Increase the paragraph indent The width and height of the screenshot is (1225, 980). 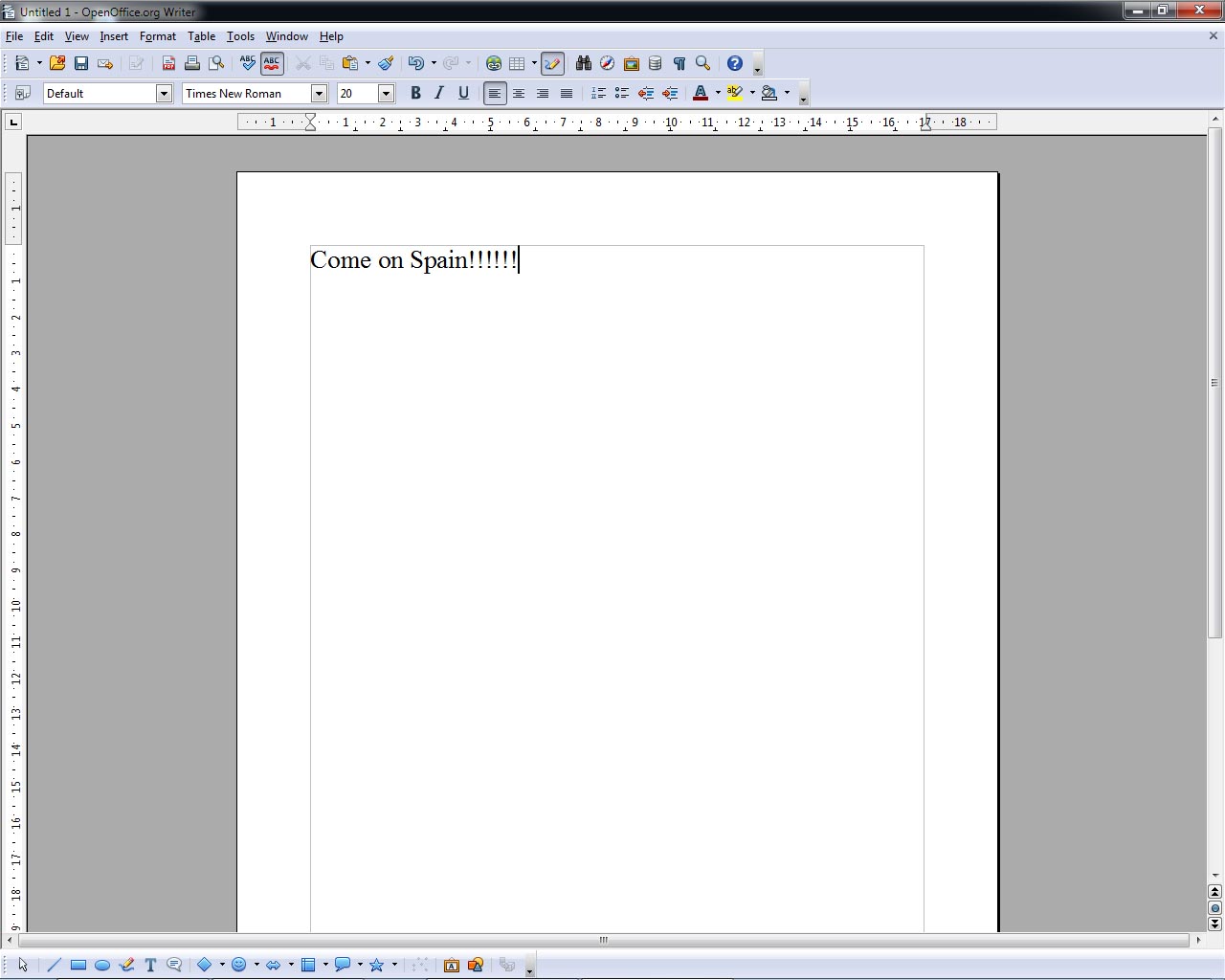click(x=670, y=93)
